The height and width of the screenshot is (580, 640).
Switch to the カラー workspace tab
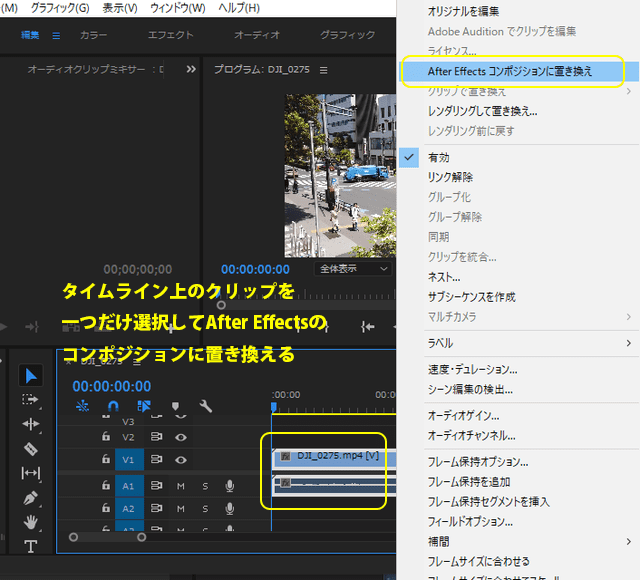coord(93,36)
